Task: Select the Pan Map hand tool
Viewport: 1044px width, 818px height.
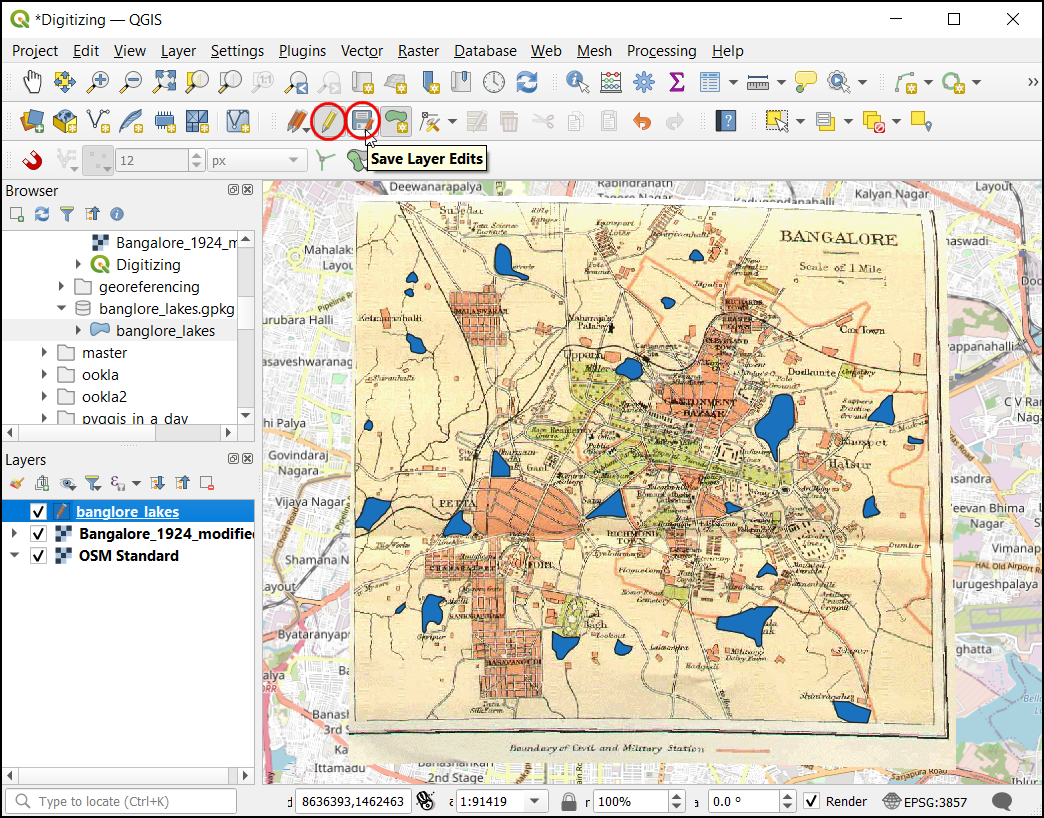Action: click(32, 83)
